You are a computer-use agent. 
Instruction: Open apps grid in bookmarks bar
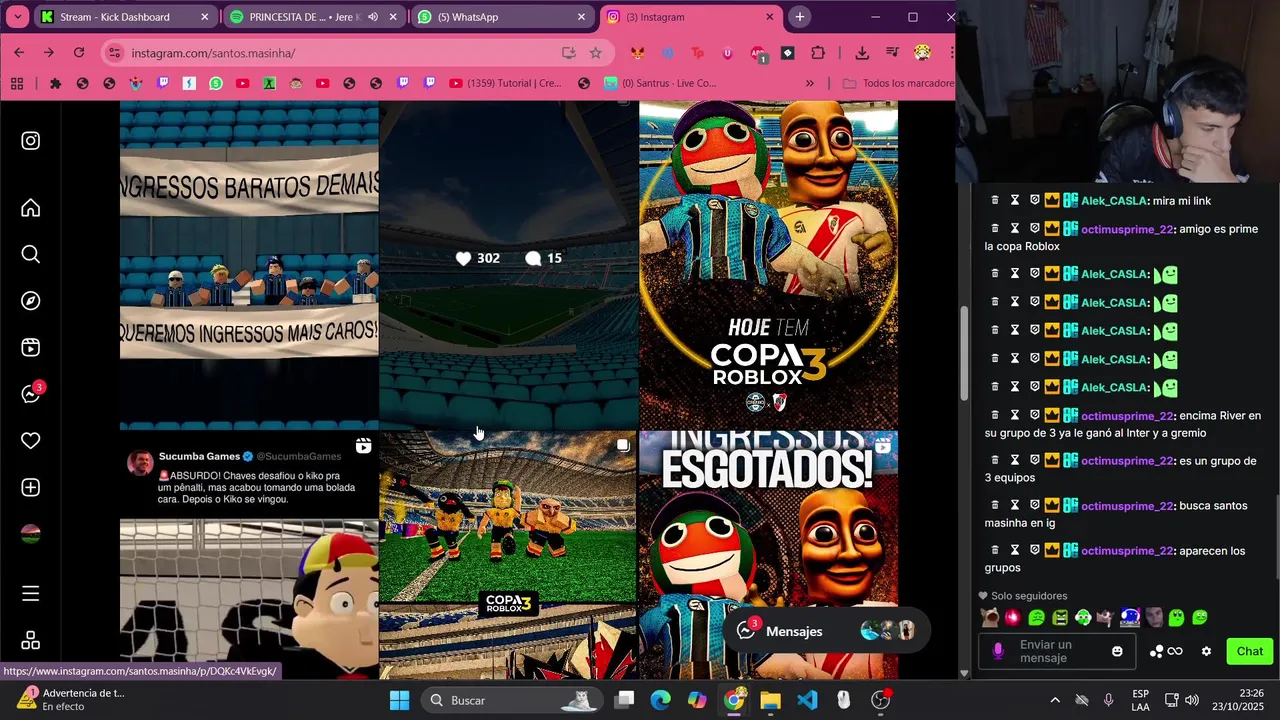(x=17, y=83)
